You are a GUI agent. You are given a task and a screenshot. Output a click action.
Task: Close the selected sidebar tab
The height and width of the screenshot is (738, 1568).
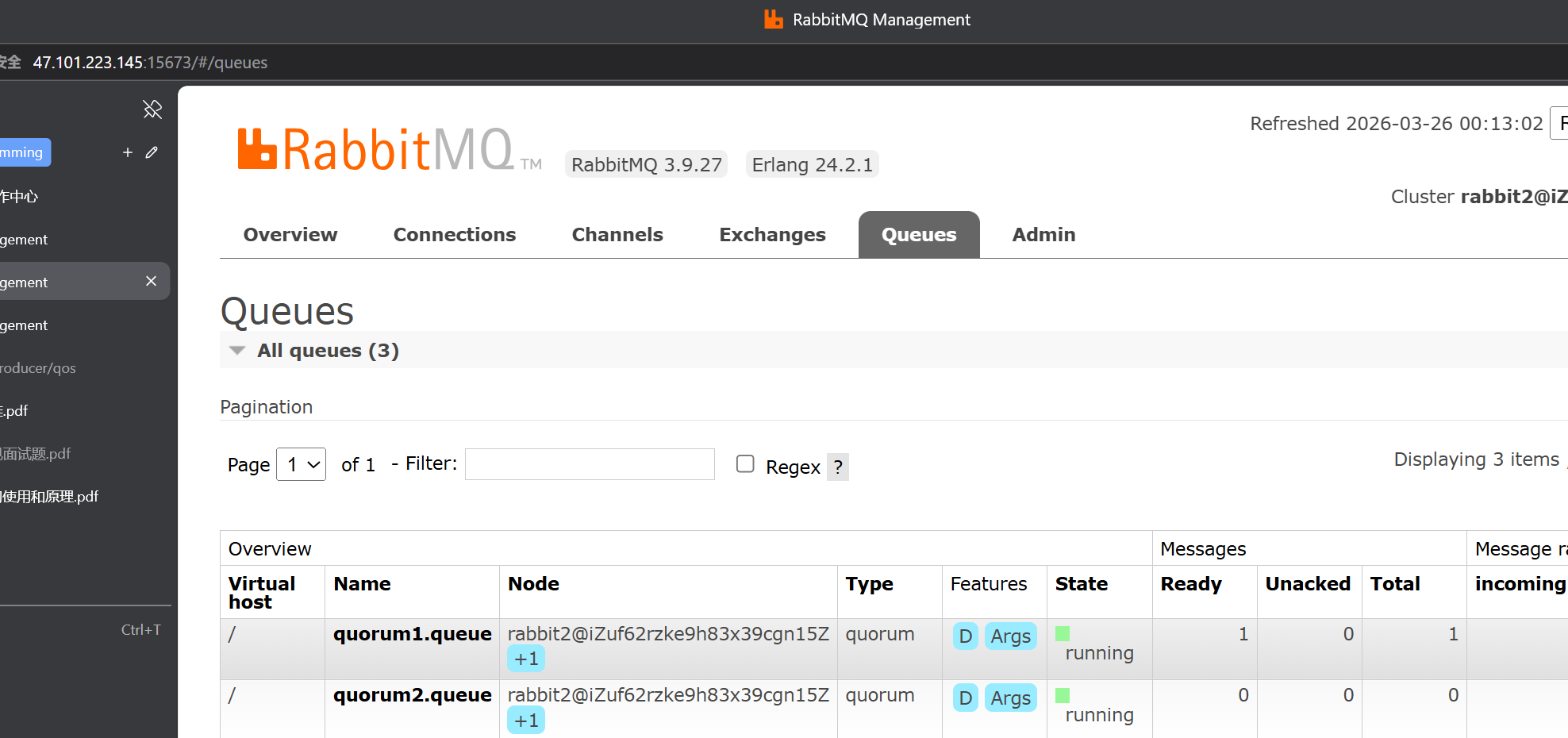pyautogui.click(x=152, y=281)
